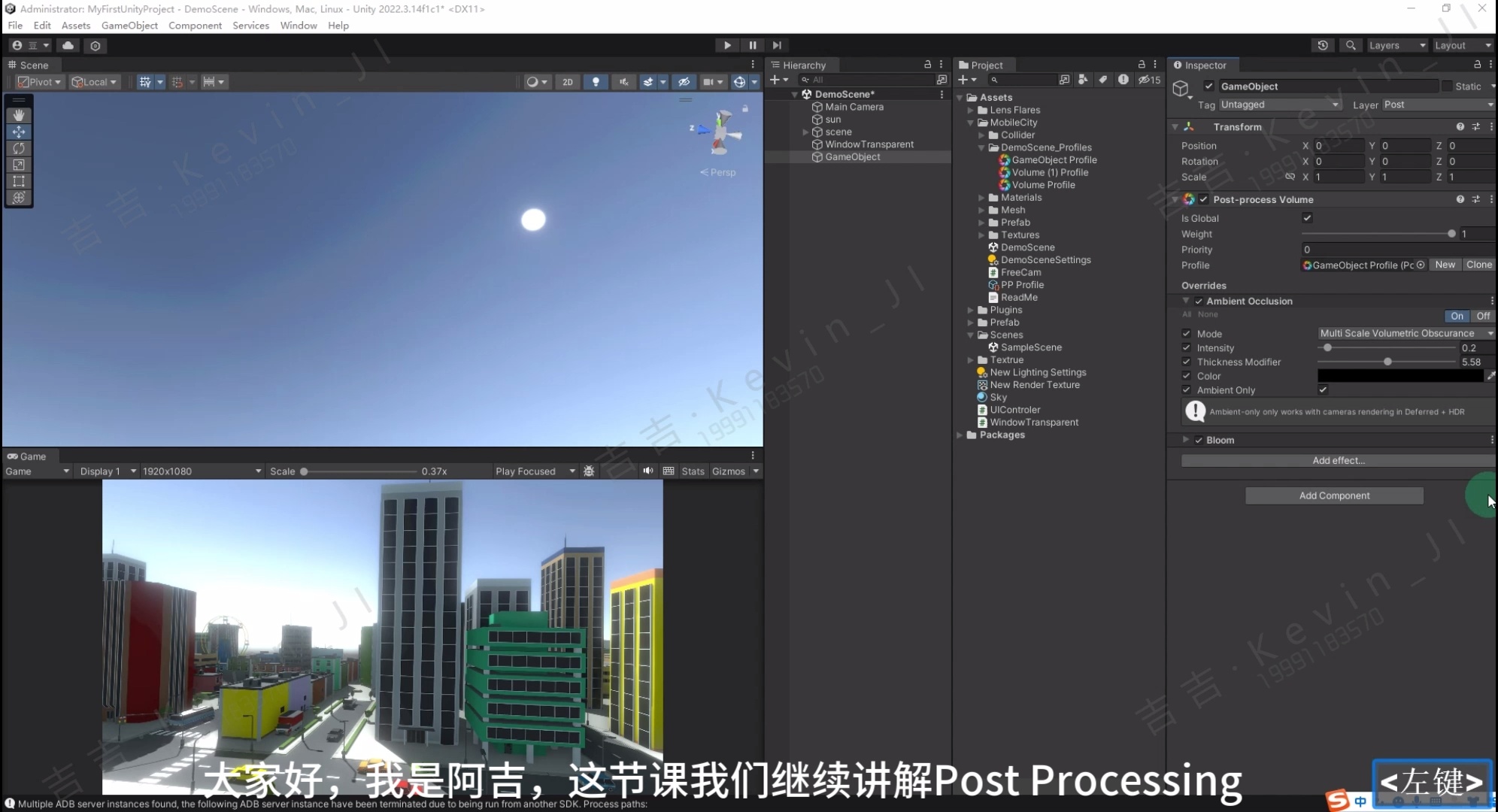Select the Rotate tool
The height and width of the screenshot is (812, 1498).
18,148
